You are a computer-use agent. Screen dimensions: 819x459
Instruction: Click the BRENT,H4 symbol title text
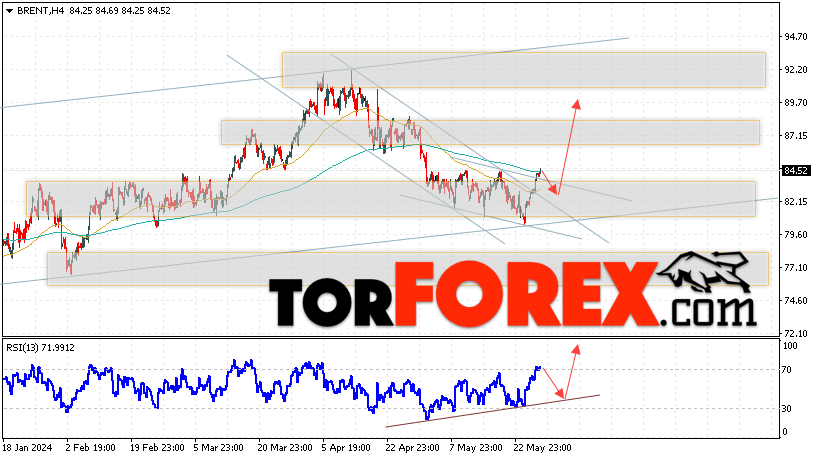pyautogui.click(x=40, y=10)
